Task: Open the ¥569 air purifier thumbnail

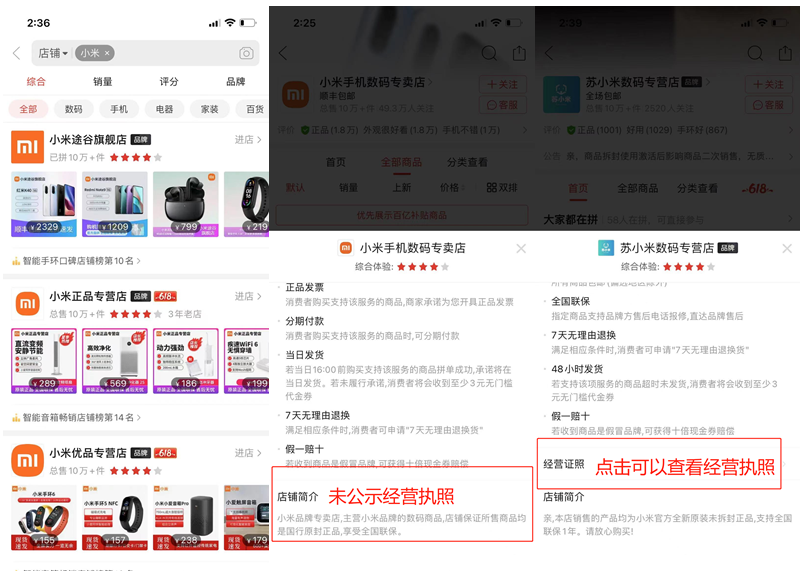Action: [115, 361]
